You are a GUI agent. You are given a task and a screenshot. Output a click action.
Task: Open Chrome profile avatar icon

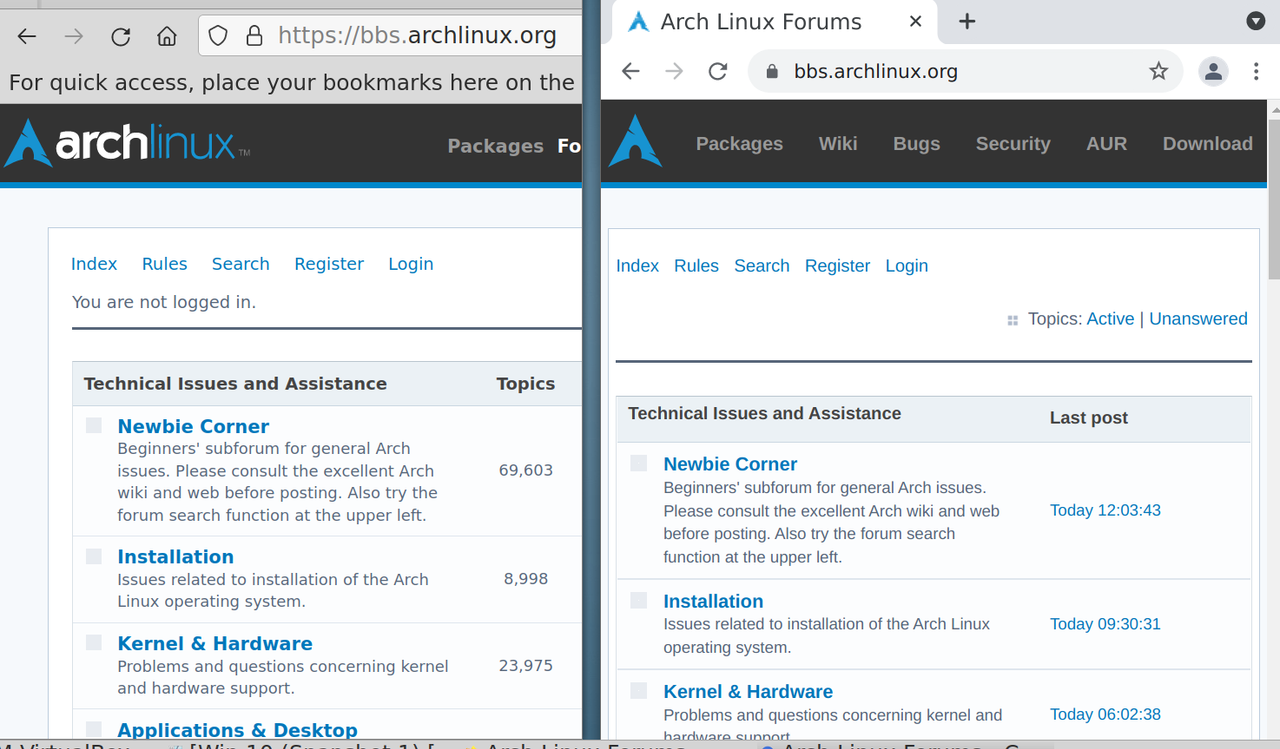point(1213,71)
